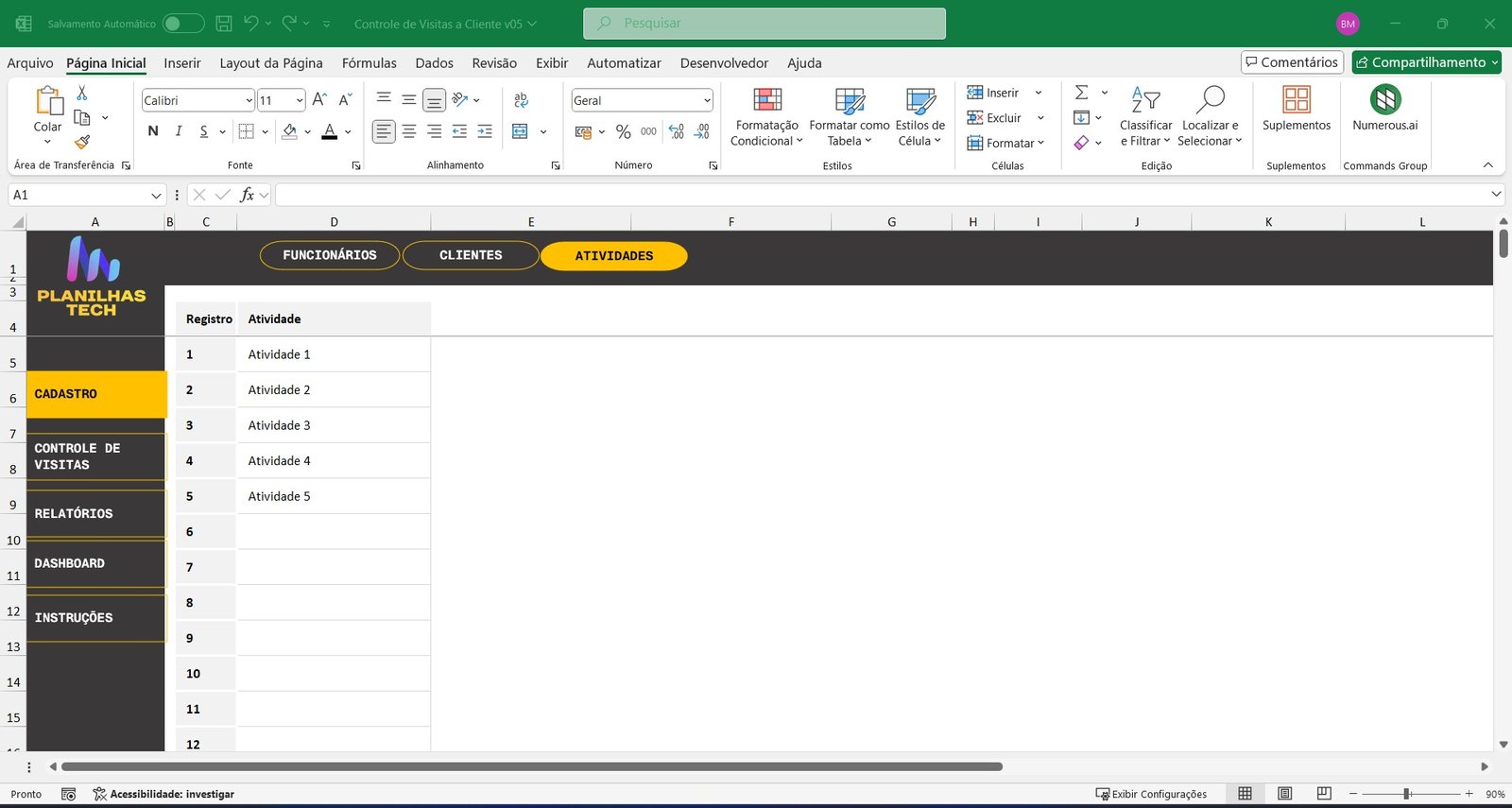Click the FUNCIONÁRIOS button

330,255
